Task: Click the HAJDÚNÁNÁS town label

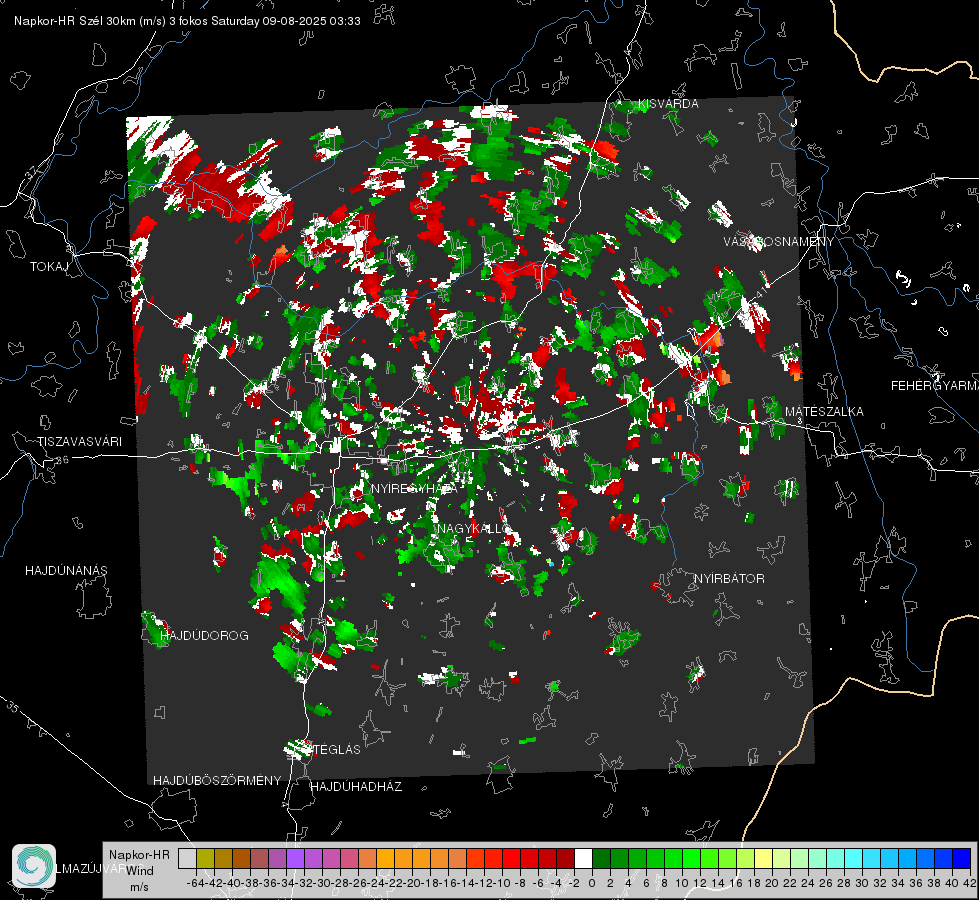Action: click(x=66, y=571)
